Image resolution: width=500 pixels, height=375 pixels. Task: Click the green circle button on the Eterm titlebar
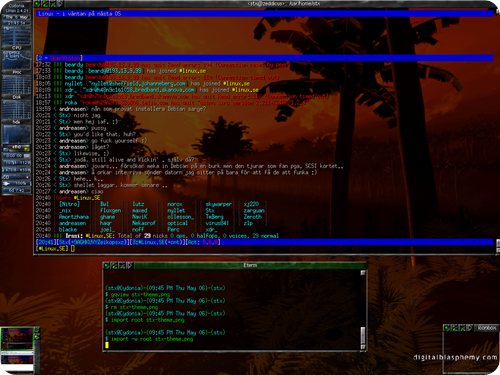pos(106,265)
